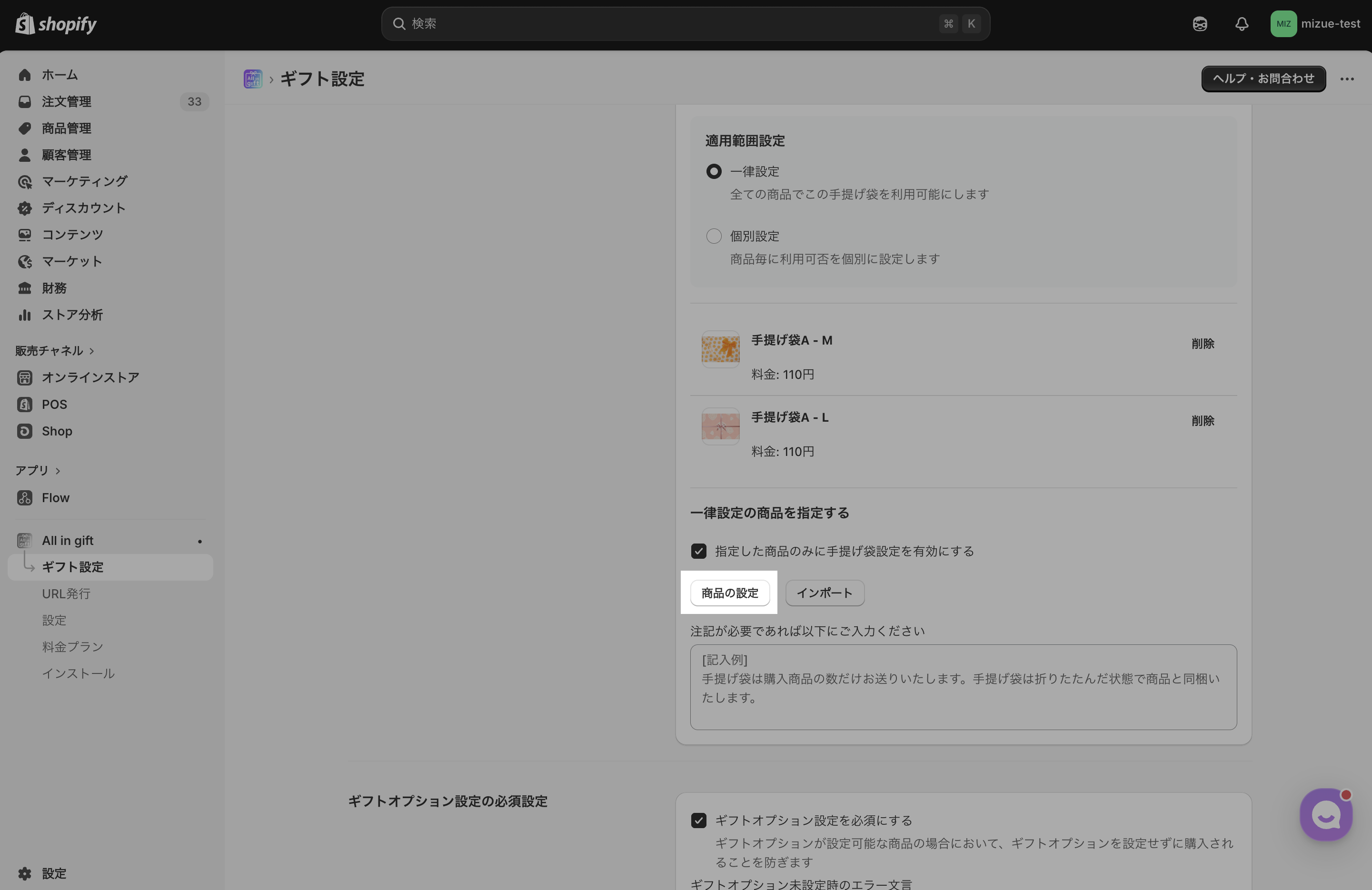Select the 個別設定 radio button

point(714,236)
